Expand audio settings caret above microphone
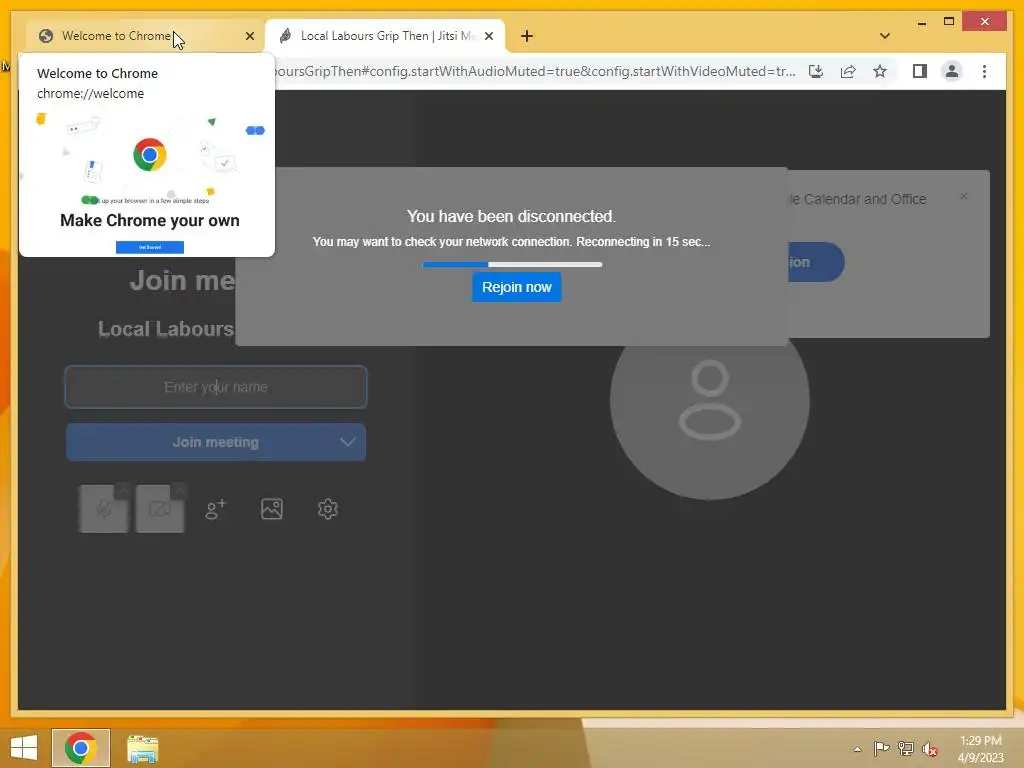This screenshot has width=1024, height=768. click(123, 489)
